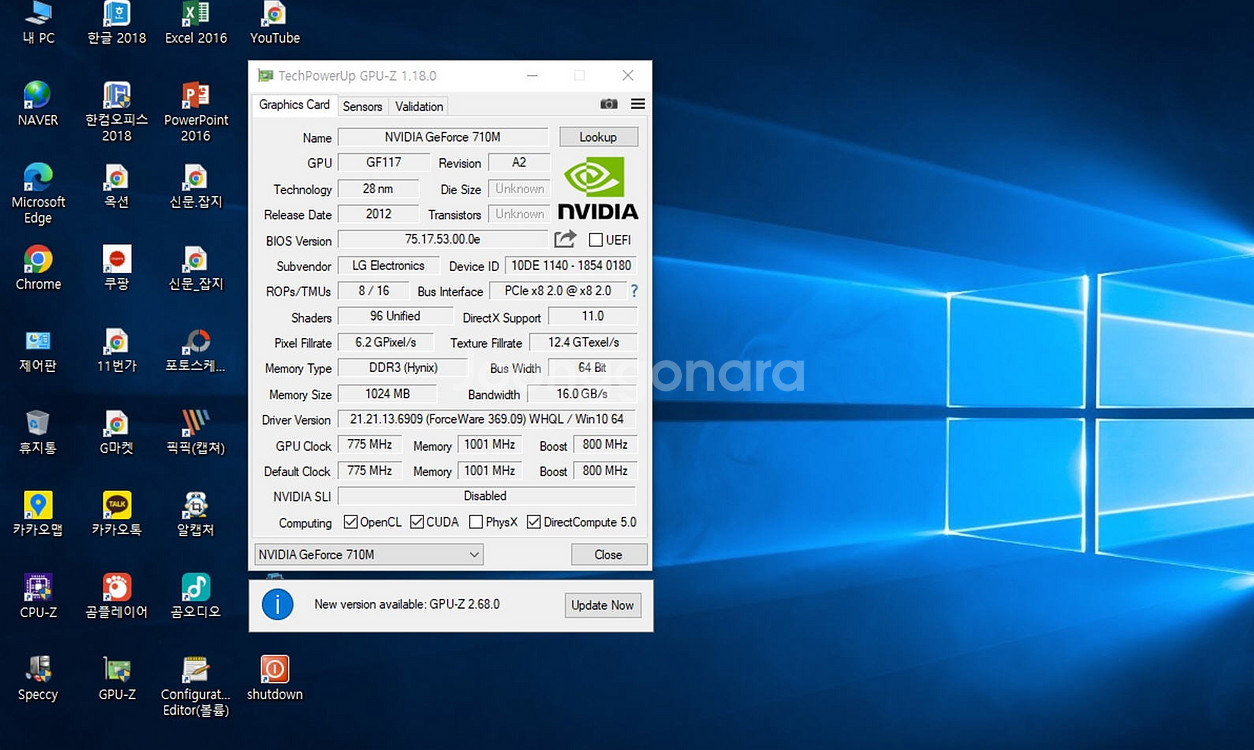Take a GPU-Z screenshot with camera icon
Image resolution: width=1254 pixels, height=750 pixels.
click(608, 104)
